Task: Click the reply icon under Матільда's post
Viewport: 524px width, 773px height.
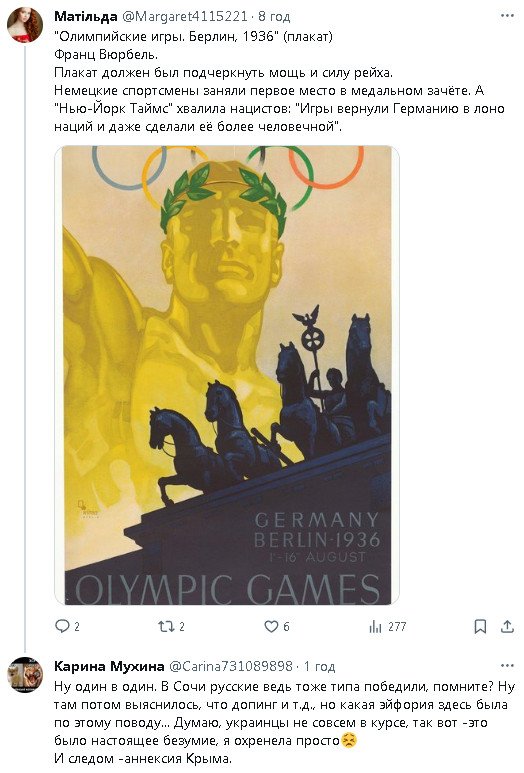Action: point(62,626)
